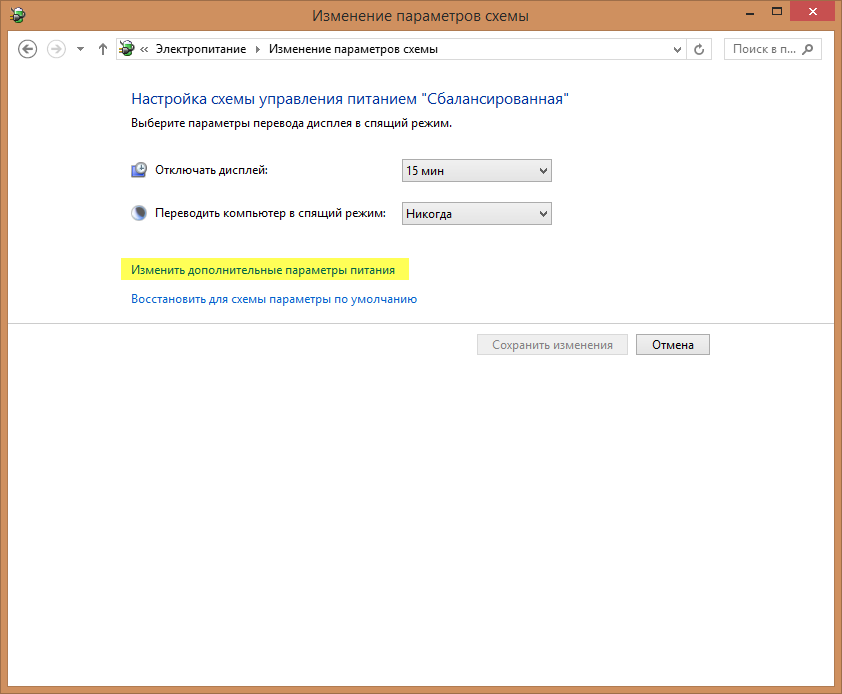Open the sleep mode Никогда dropdown
The width and height of the screenshot is (842, 694).
[476, 214]
